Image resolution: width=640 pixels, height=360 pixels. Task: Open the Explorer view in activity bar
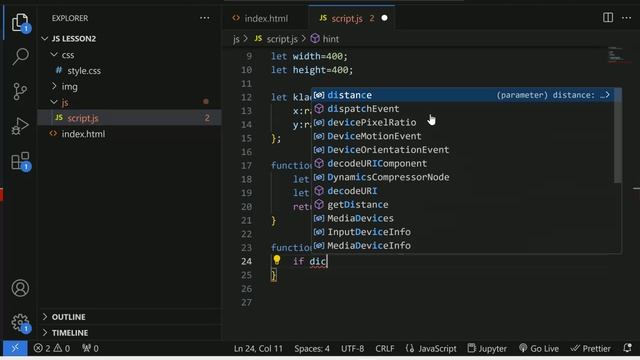(20, 22)
